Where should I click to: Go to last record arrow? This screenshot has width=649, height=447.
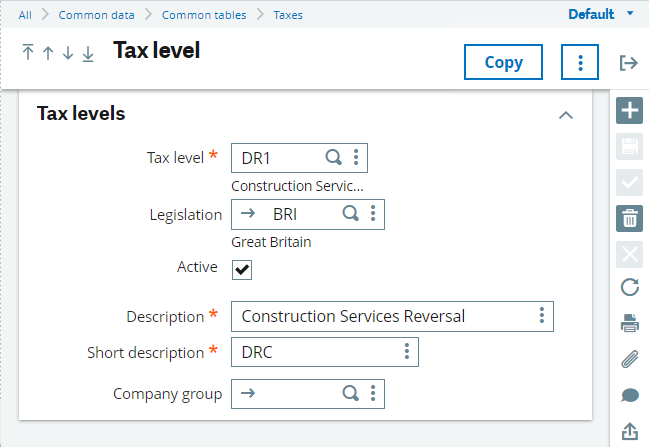tap(88, 54)
